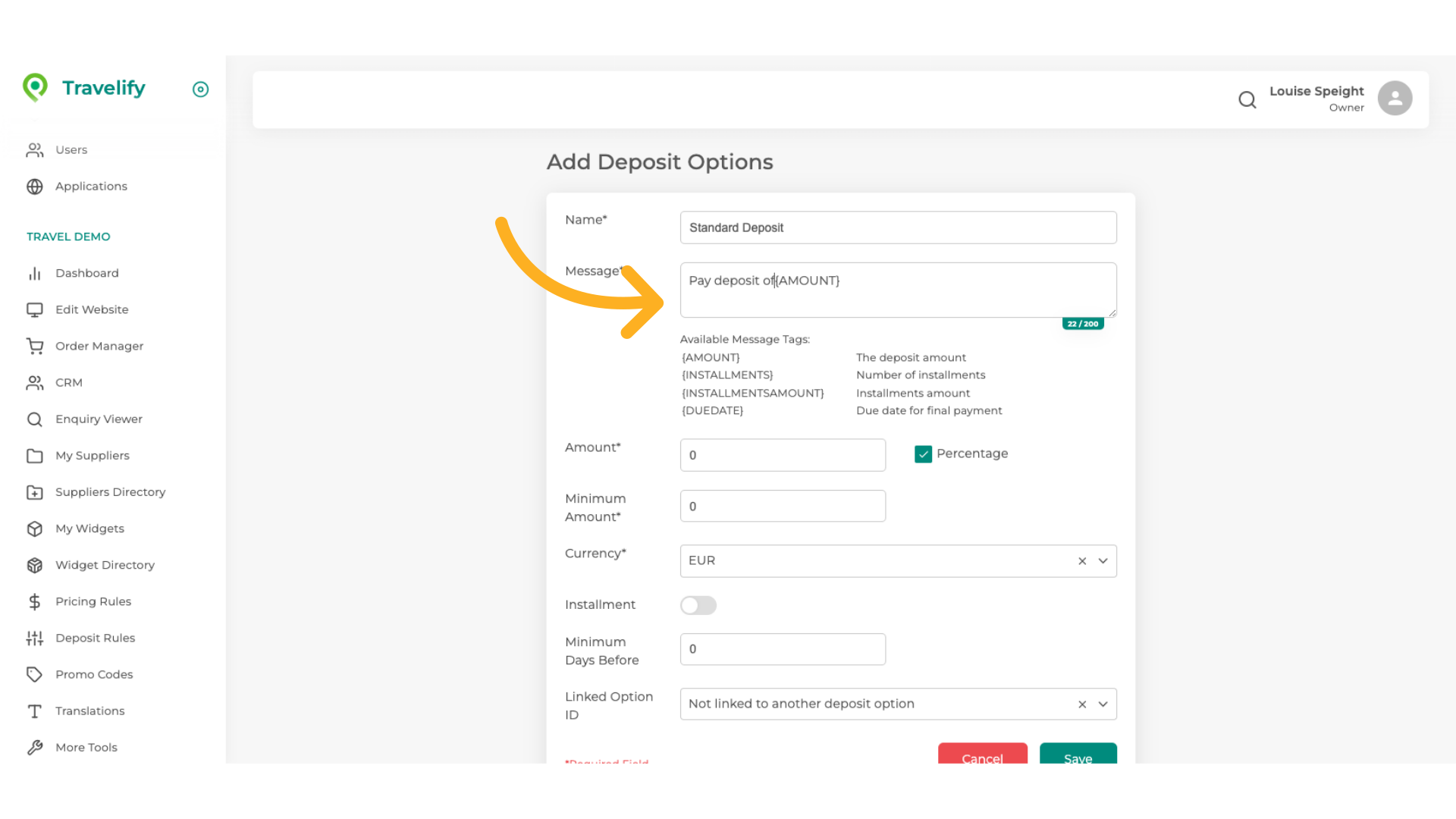
Task: Open the CRM section
Action: point(69,382)
